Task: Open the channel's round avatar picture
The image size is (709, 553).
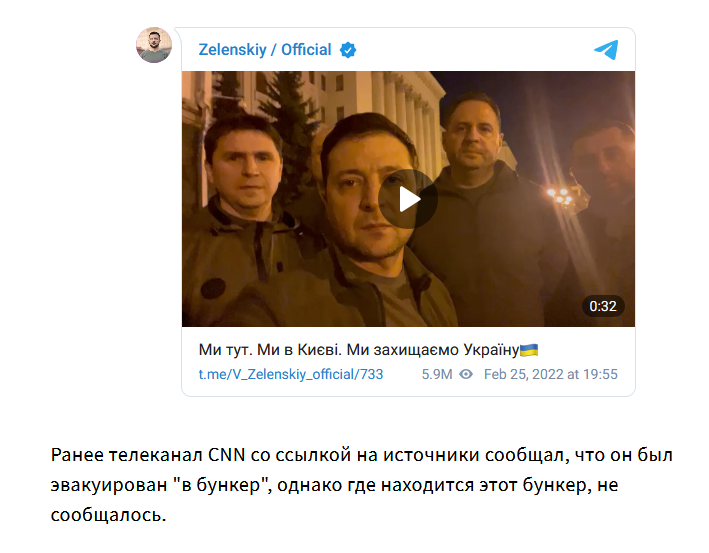Action: click(x=154, y=45)
